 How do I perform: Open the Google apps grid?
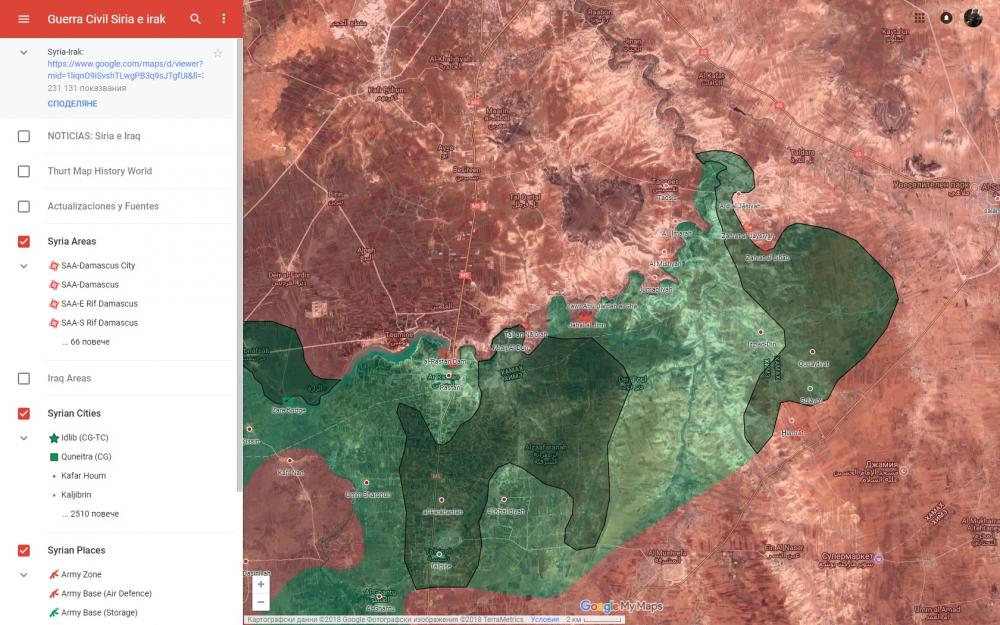pyautogui.click(x=919, y=17)
